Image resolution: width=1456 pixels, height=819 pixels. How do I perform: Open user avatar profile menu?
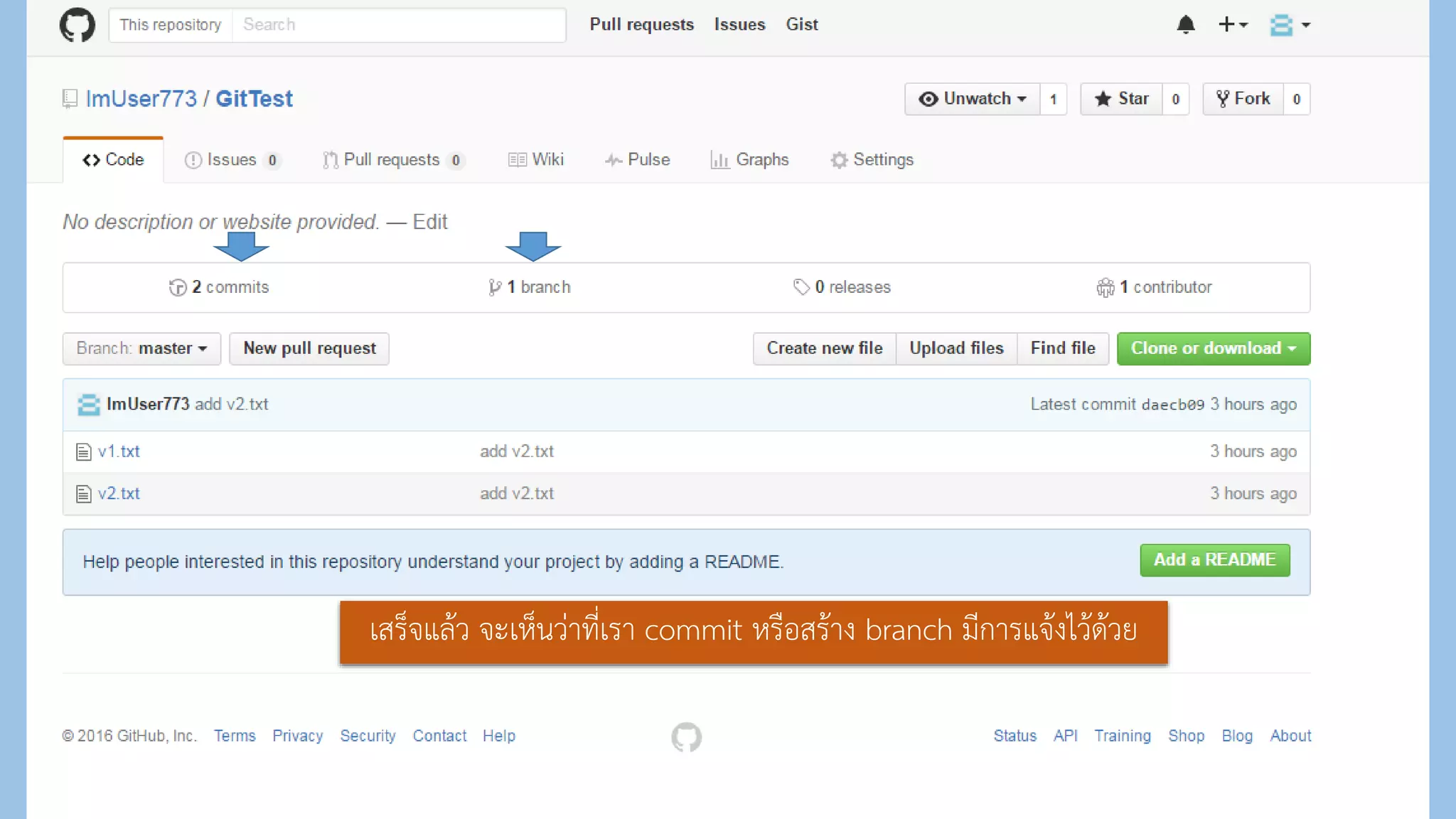tap(1290, 25)
